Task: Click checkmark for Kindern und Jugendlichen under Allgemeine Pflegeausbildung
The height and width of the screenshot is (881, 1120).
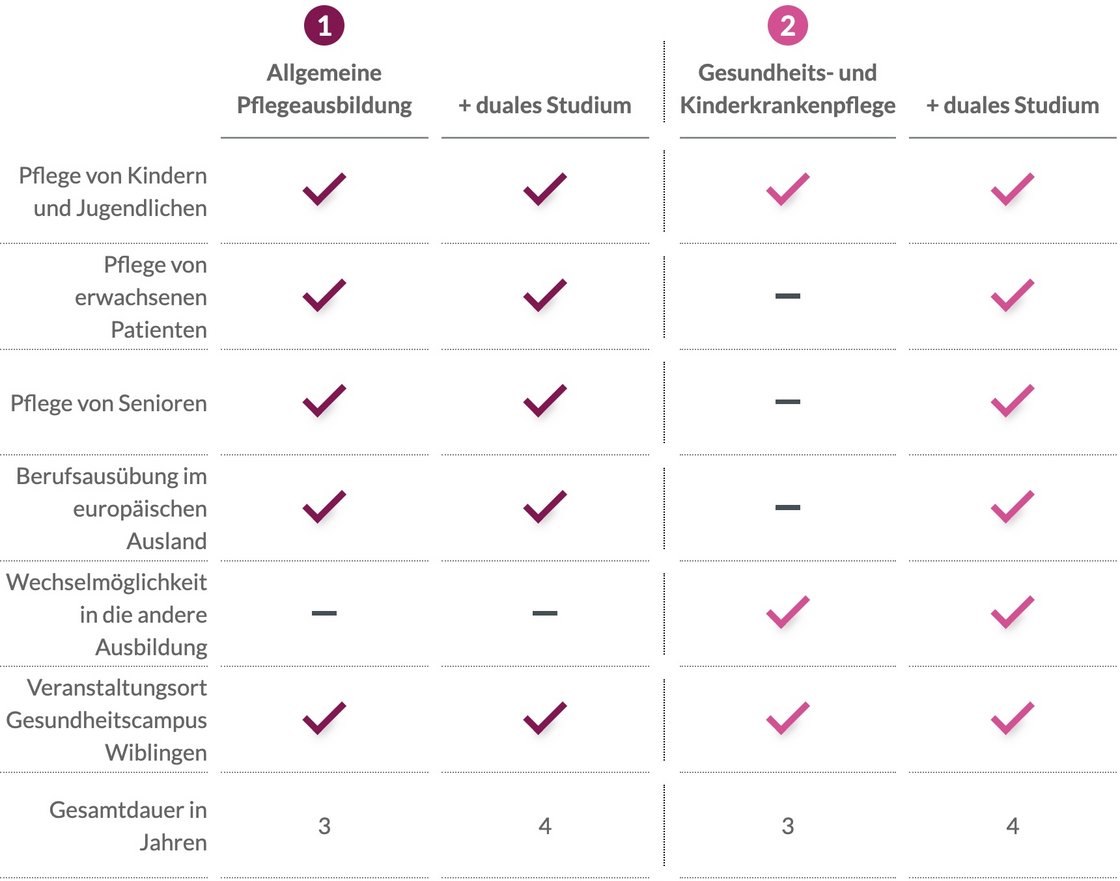Action: (x=324, y=189)
